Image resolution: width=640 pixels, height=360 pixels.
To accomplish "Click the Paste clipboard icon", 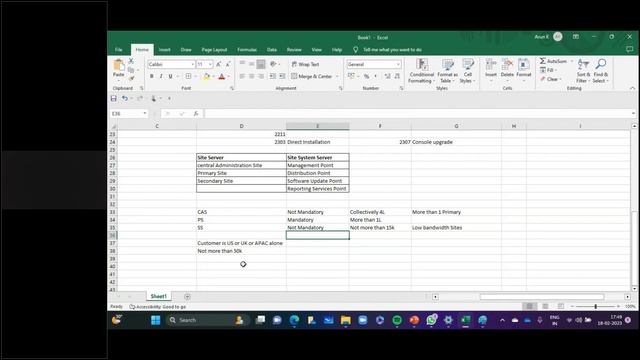I will (x=118, y=65).
